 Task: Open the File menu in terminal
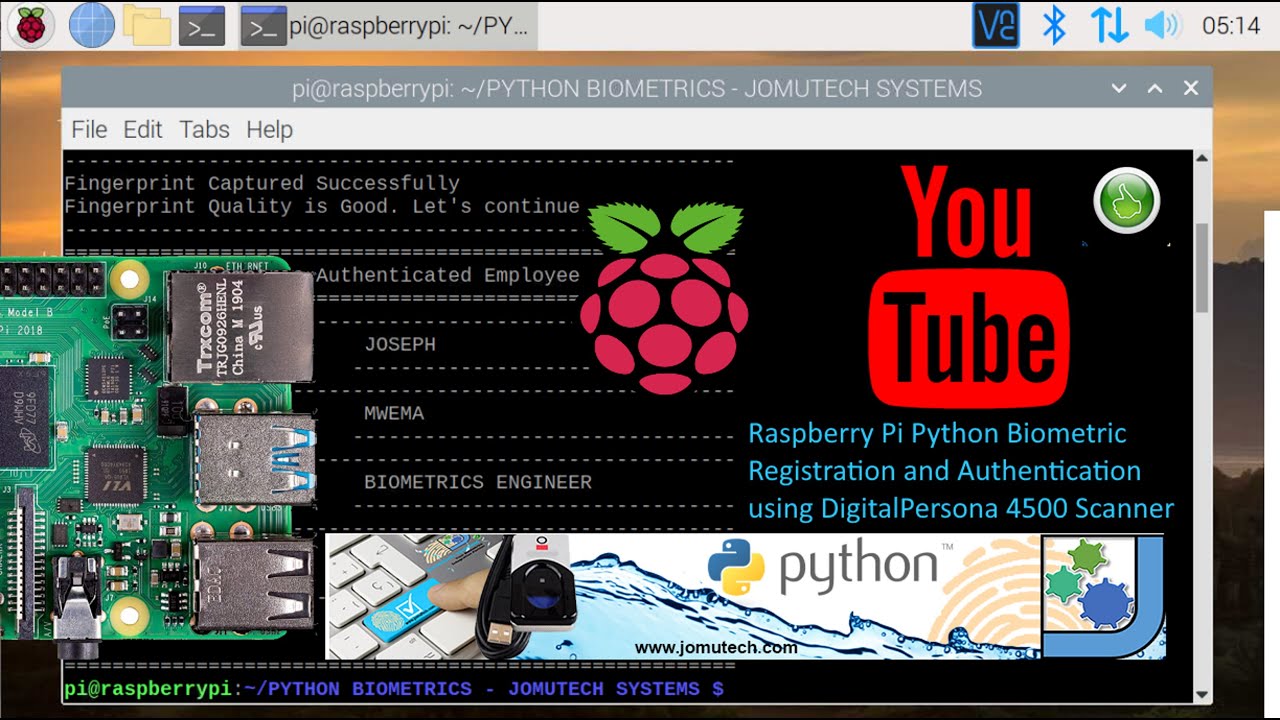[x=89, y=129]
